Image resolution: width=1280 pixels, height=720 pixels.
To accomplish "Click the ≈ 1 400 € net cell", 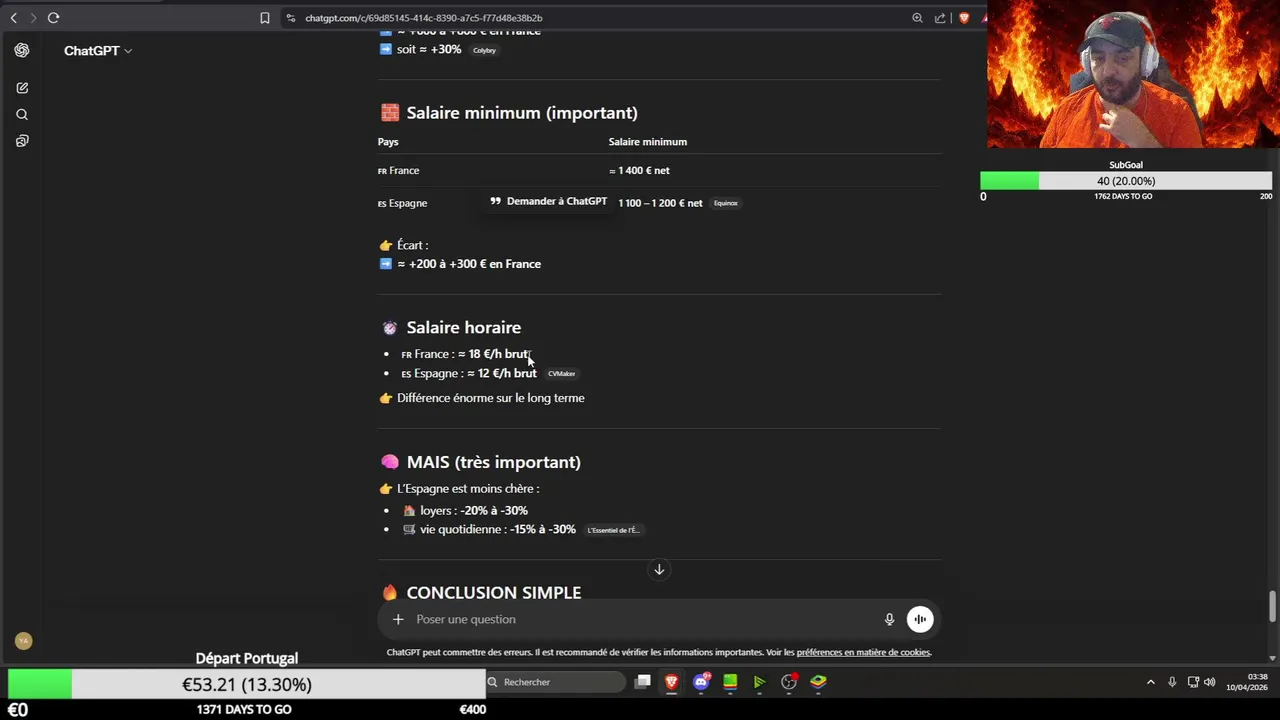I will click(639, 170).
